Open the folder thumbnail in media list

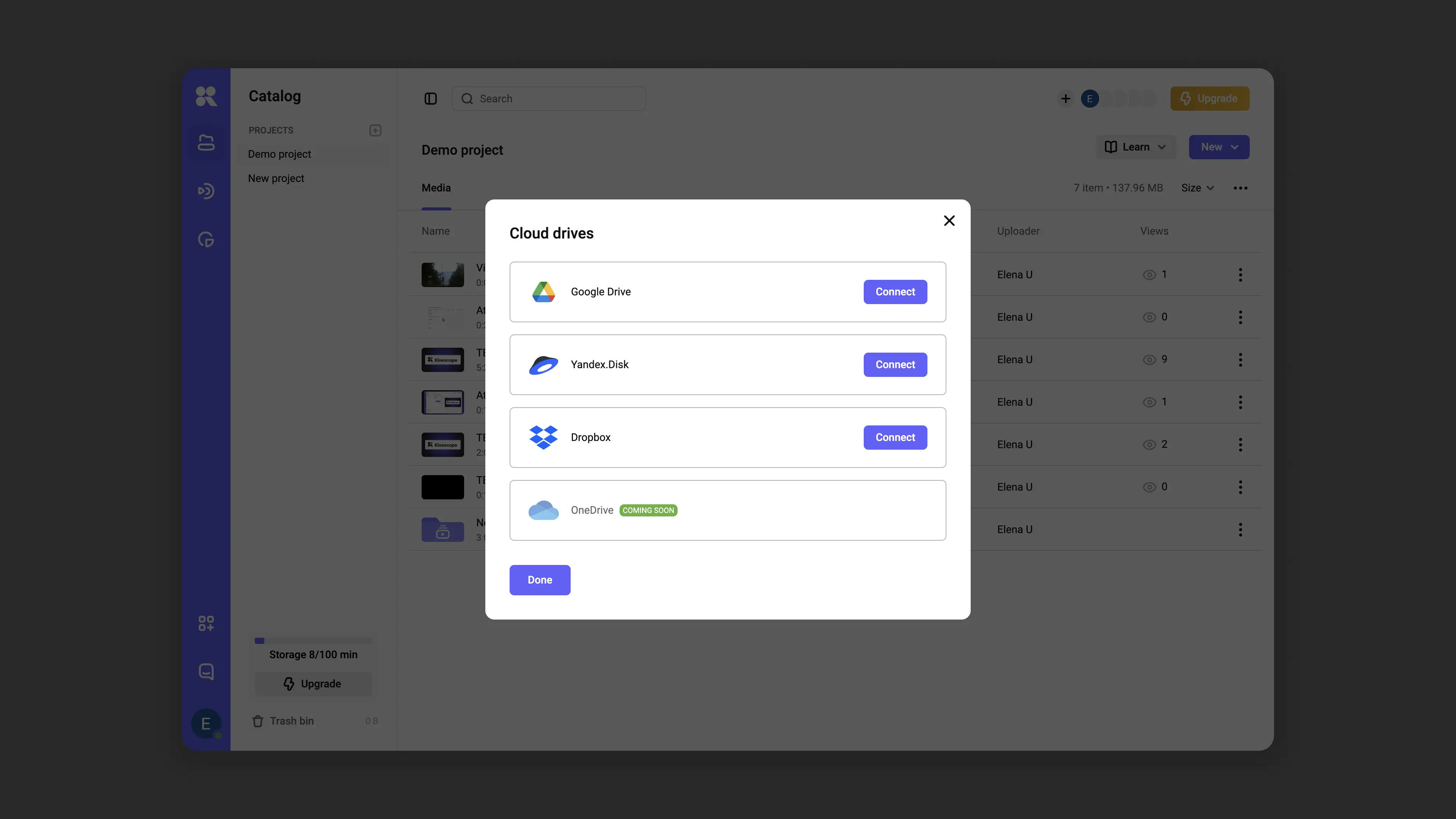(442, 530)
